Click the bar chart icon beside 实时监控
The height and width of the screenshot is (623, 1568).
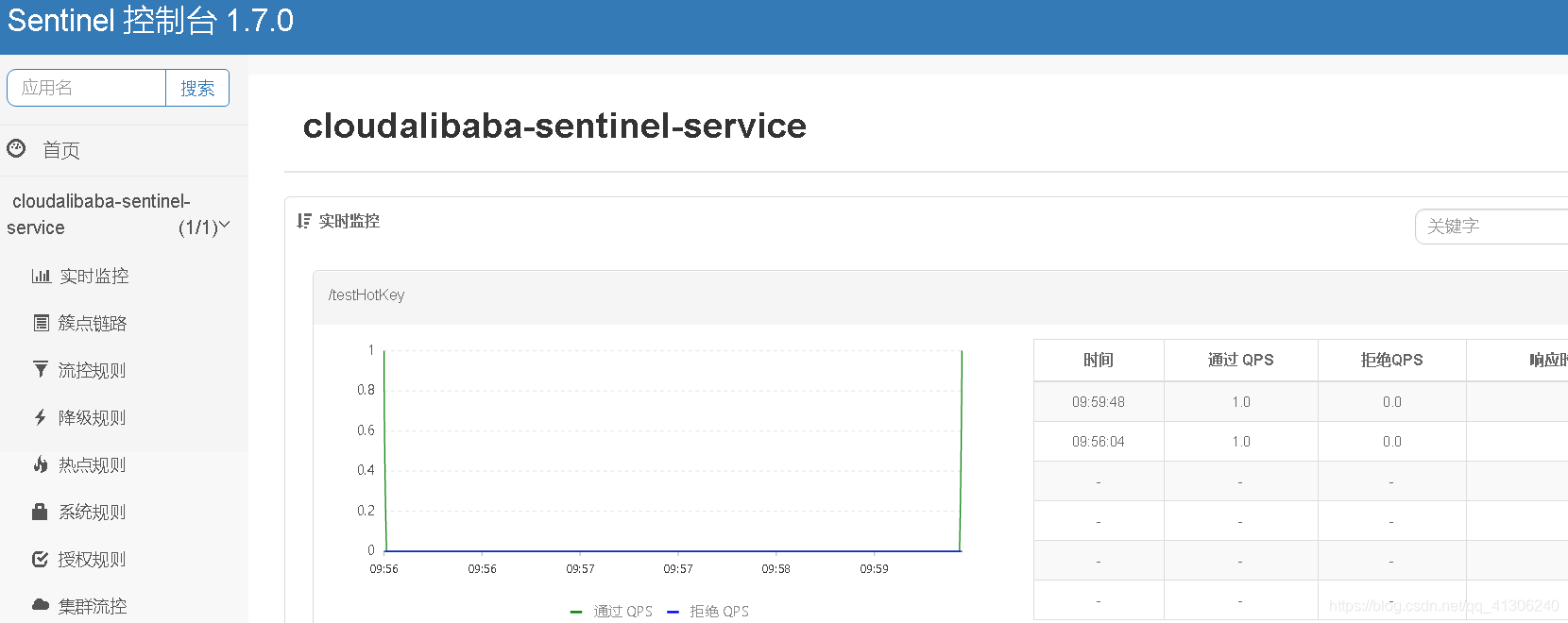coord(41,276)
